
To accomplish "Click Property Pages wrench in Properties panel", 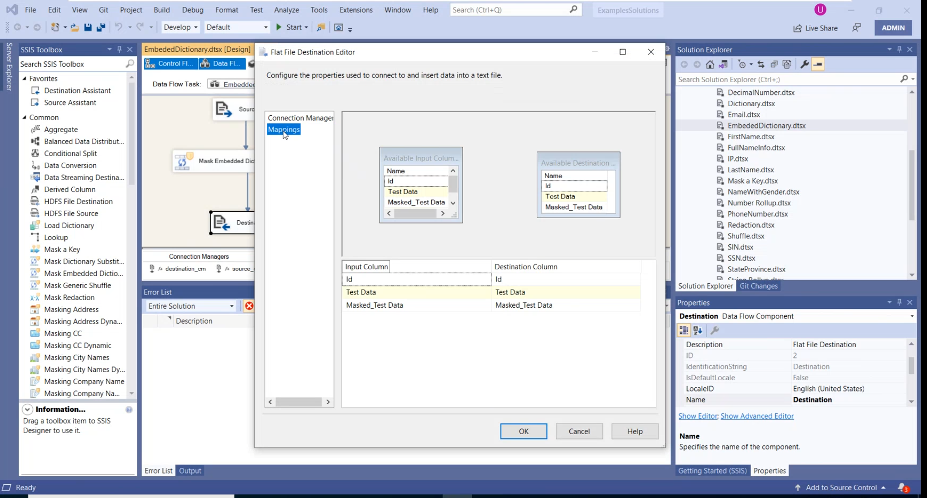I will point(714,331).
